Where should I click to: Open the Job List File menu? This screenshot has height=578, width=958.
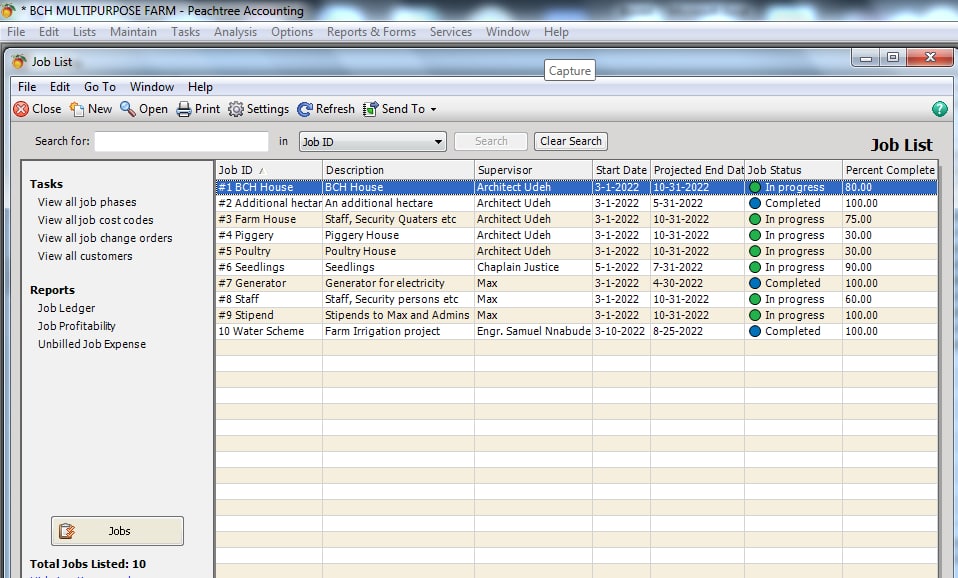(x=27, y=87)
